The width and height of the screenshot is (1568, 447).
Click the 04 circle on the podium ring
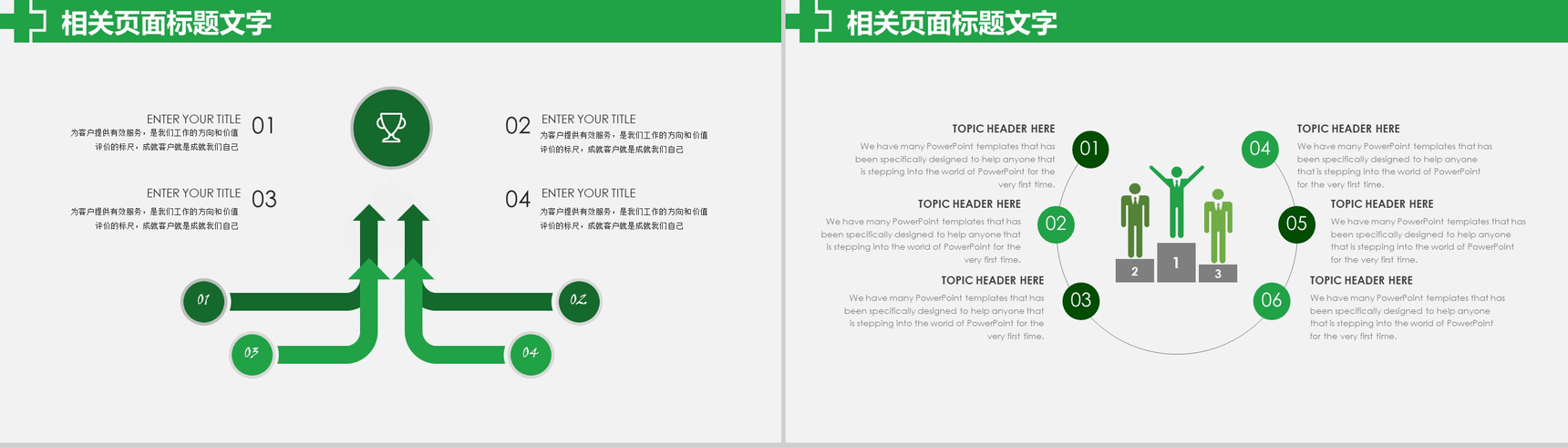1260,149
